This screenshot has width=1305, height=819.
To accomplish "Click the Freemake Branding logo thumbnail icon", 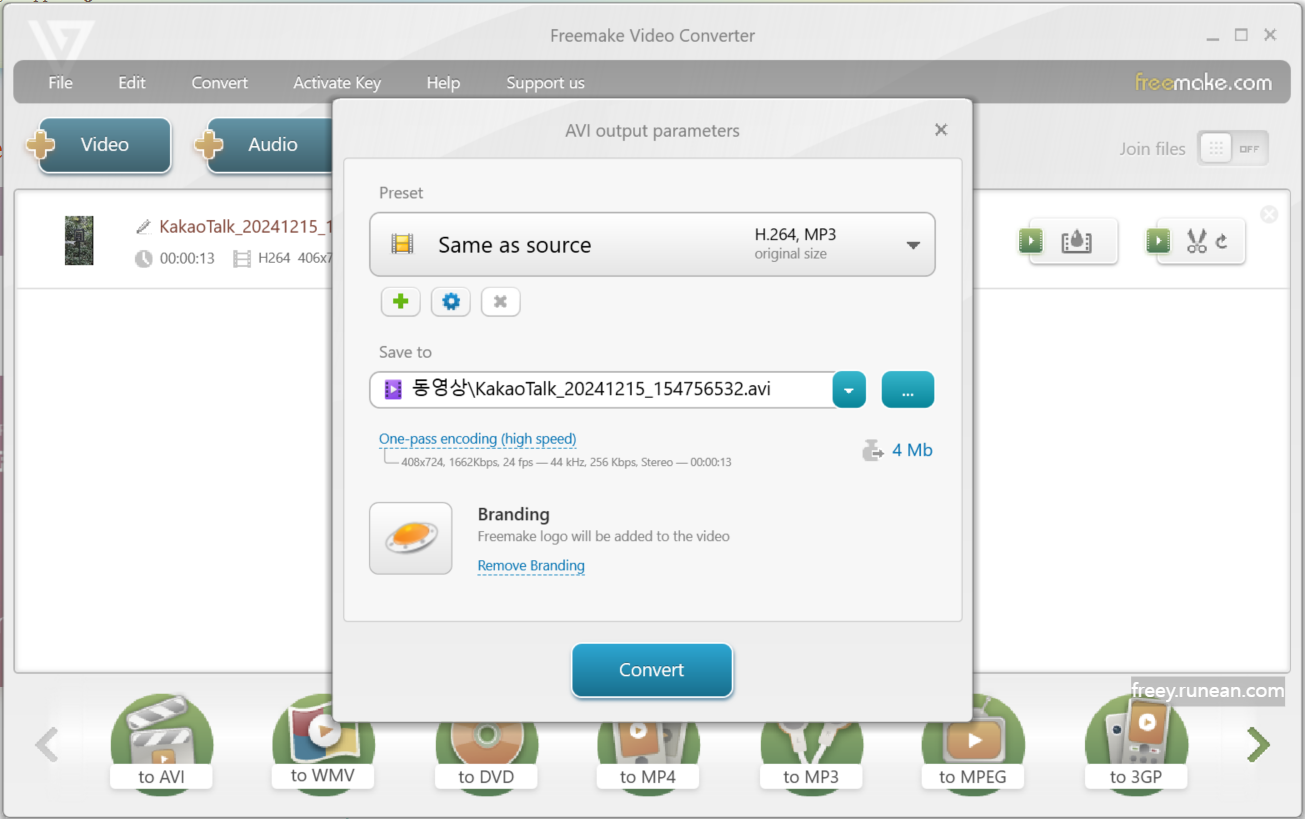I will pyautogui.click(x=411, y=538).
